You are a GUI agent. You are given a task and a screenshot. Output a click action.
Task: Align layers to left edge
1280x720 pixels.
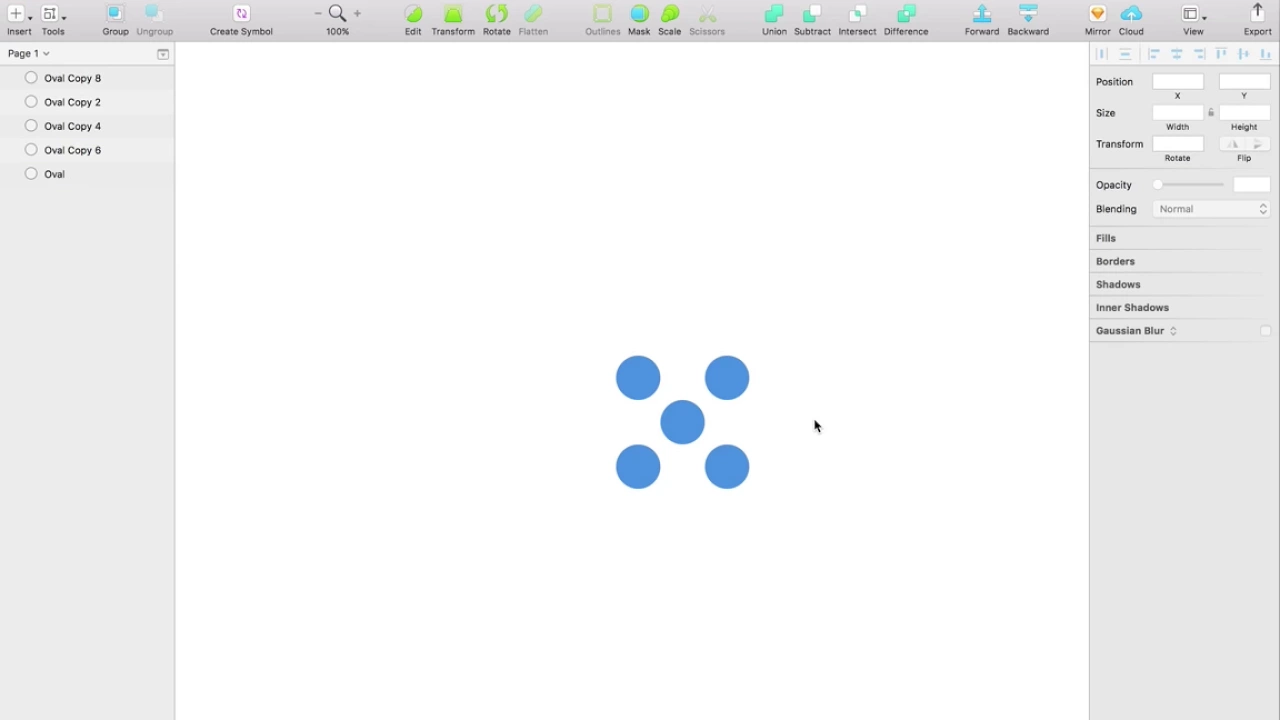point(1154,54)
